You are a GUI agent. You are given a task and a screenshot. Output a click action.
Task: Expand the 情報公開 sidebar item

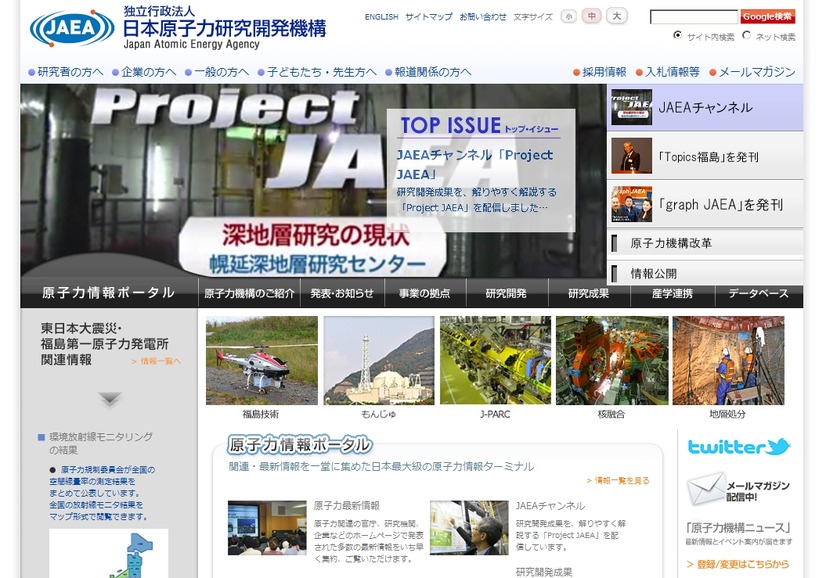click(x=705, y=273)
